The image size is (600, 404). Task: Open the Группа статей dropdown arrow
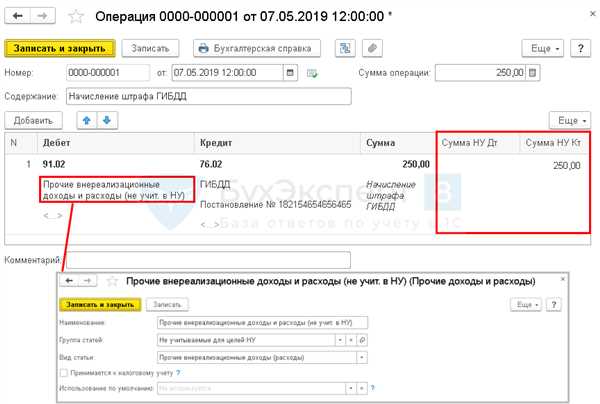pyautogui.click(x=340, y=340)
